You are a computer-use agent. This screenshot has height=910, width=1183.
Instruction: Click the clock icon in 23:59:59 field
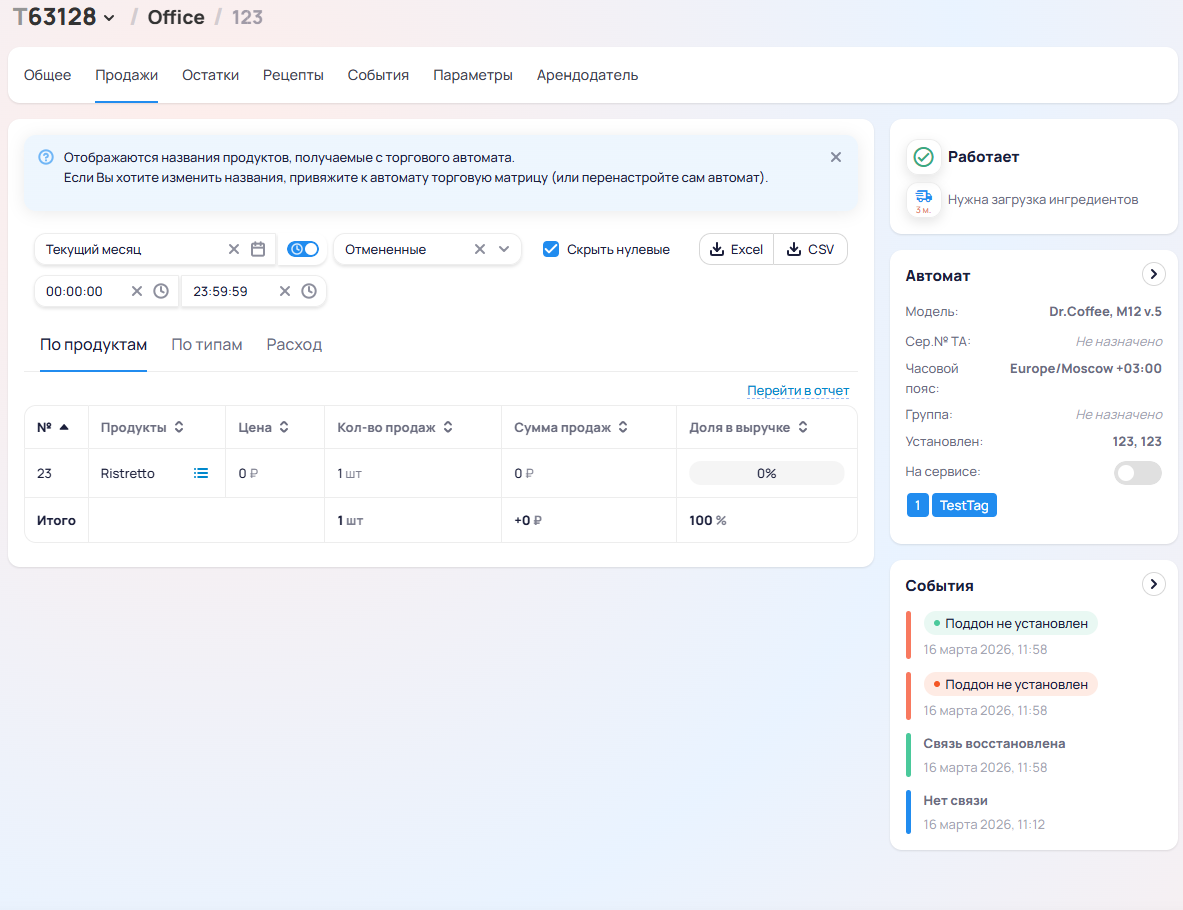(309, 291)
